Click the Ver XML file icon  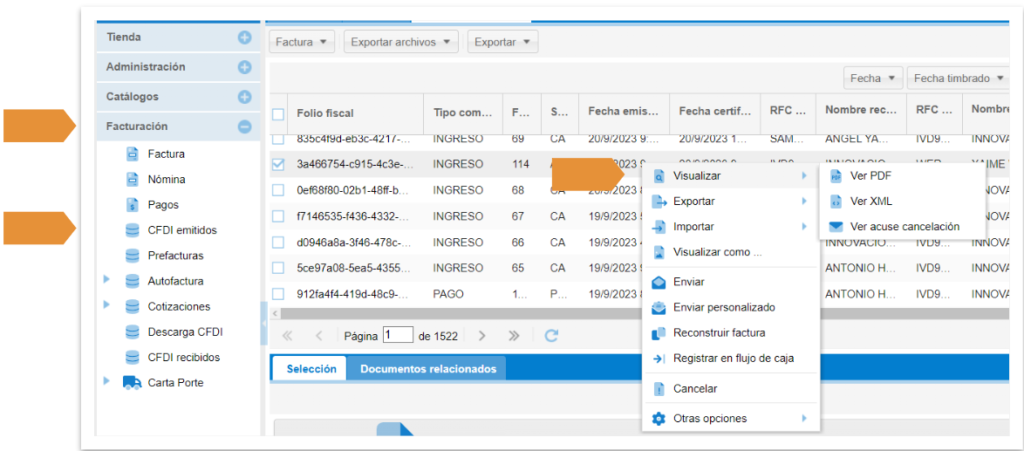click(835, 202)
